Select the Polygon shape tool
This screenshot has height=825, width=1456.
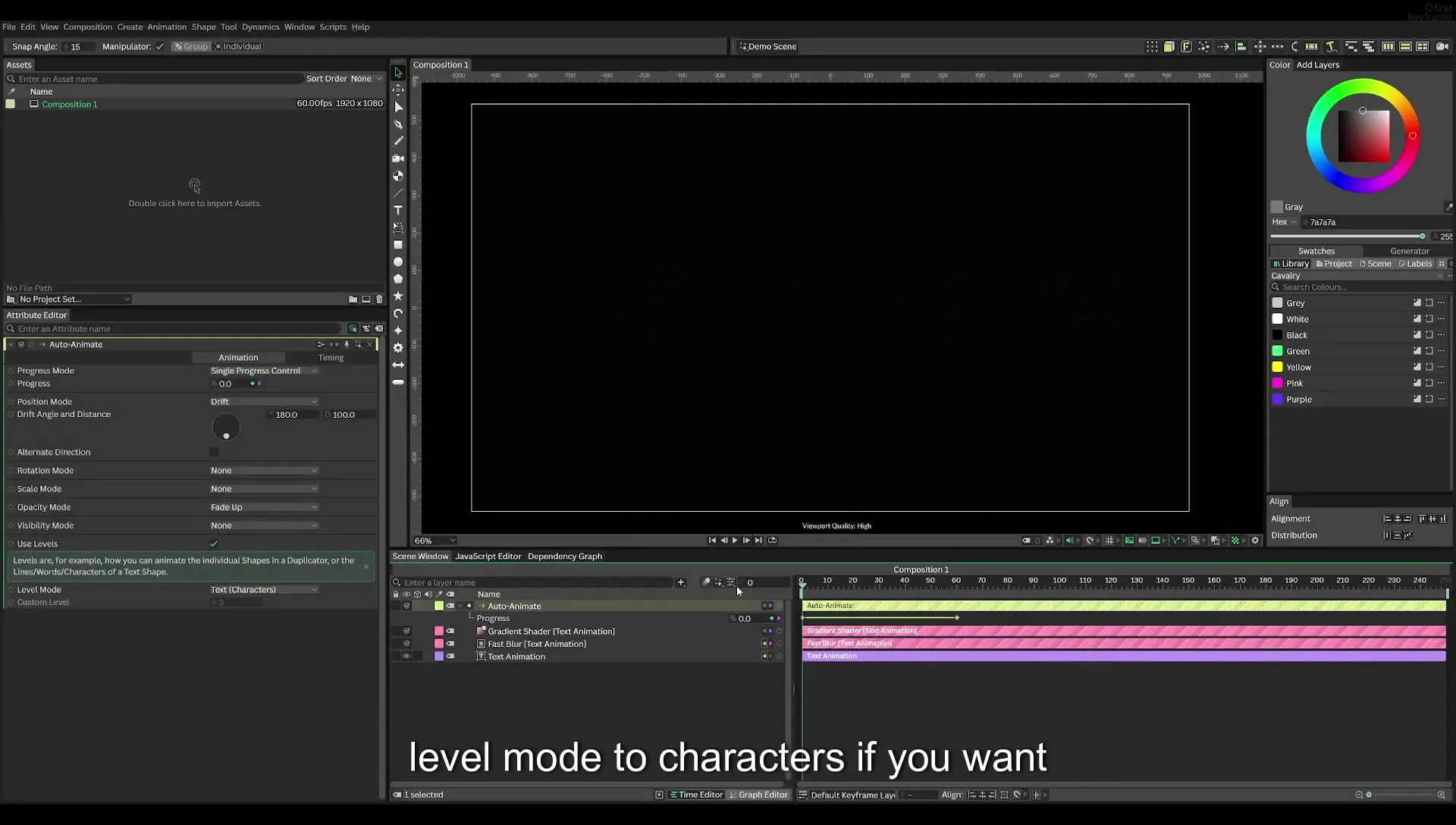[x=398, y=279]
